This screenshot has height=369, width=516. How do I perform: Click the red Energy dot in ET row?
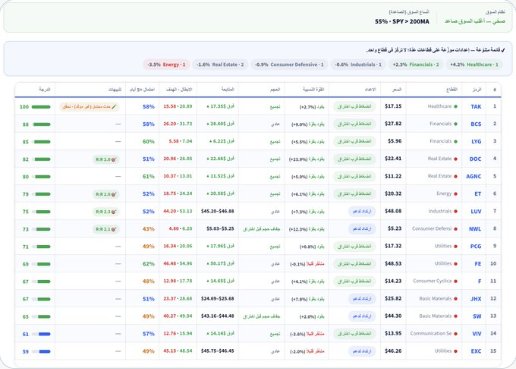coord(456,194)
